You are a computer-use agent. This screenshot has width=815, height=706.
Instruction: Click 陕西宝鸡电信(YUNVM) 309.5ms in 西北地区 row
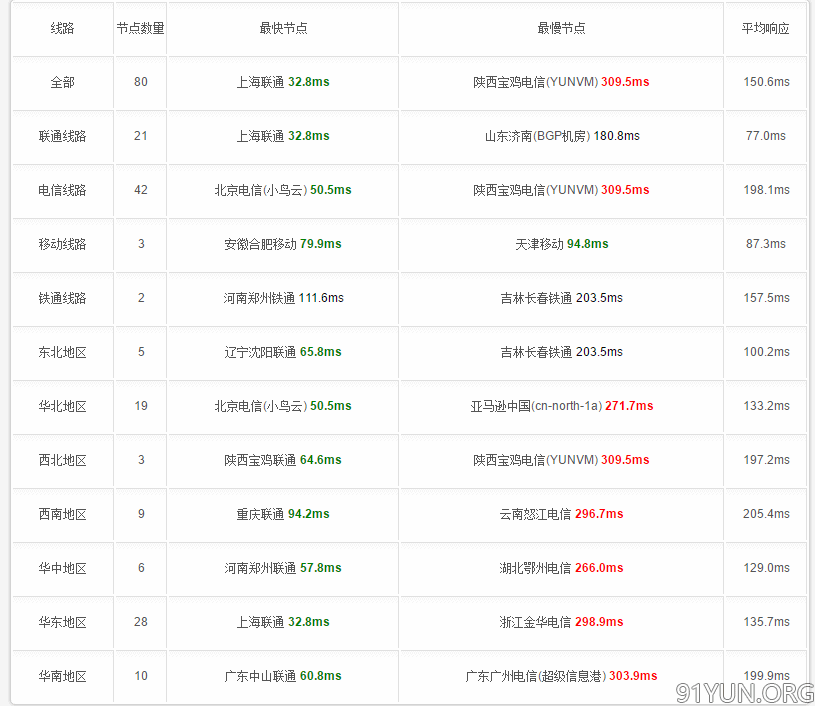click(x=561, y=461)
